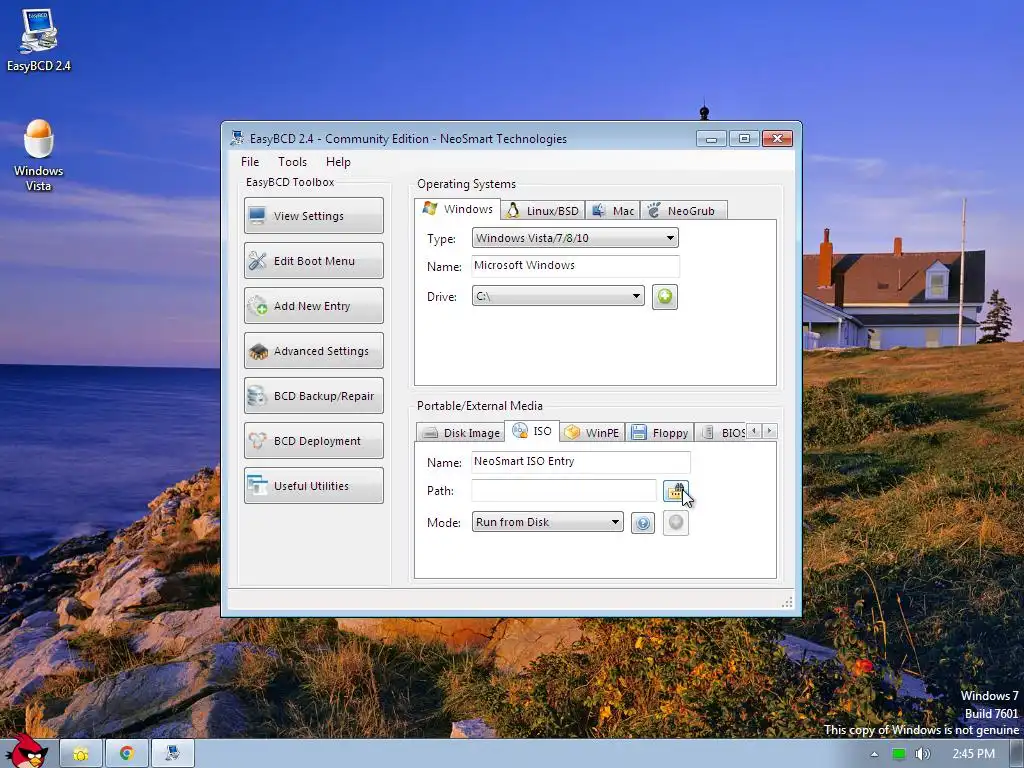Screen dimensions: 1024x768
Task: Open Useful Utilities
Action: 313,486
